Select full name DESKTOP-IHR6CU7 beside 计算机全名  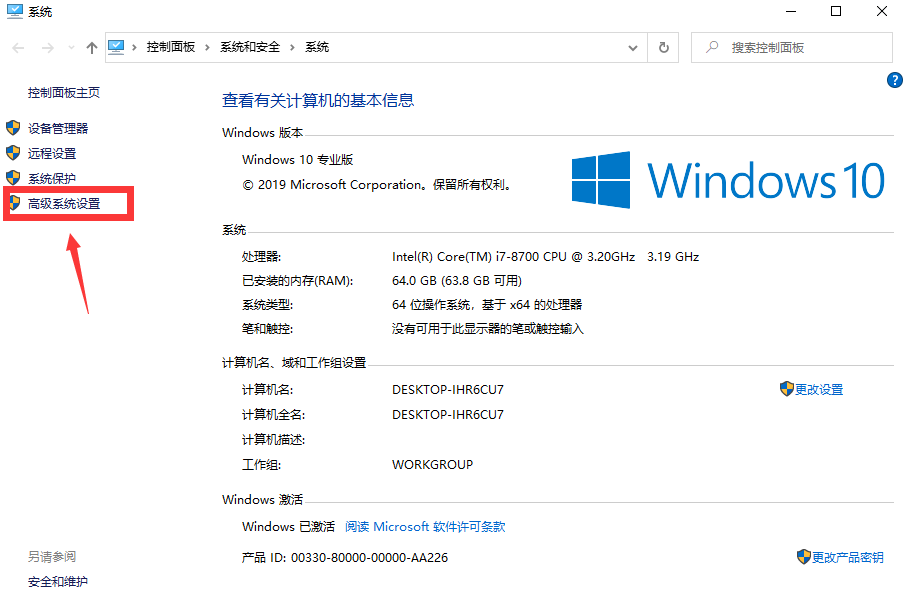(x=448, y=415)
